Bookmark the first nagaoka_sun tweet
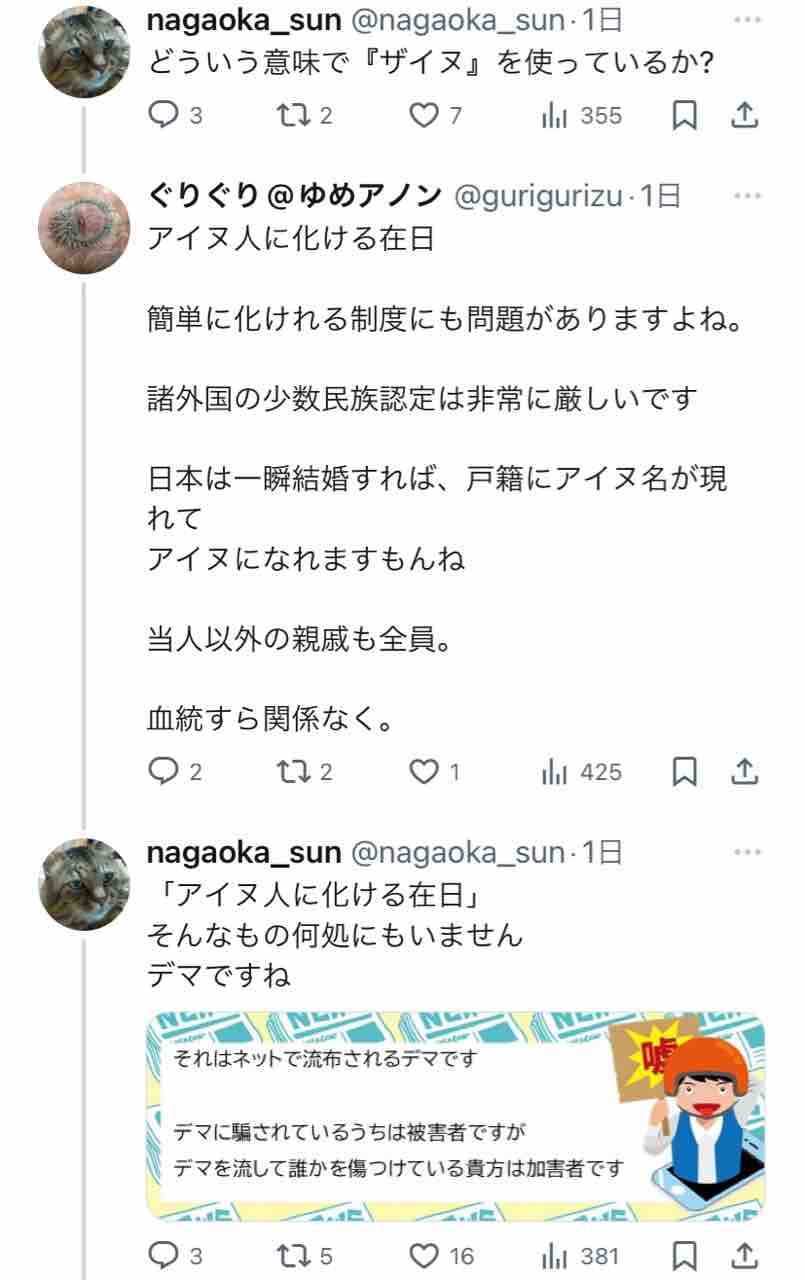This screenshot has width=805, height=1280. (684, 116)
